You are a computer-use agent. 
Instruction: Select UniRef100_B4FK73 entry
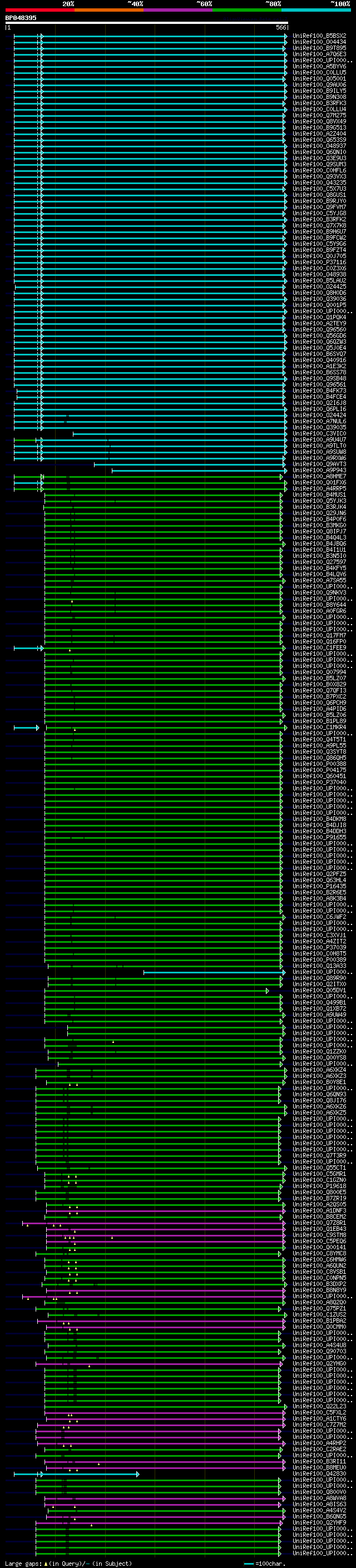click(319, 391)
